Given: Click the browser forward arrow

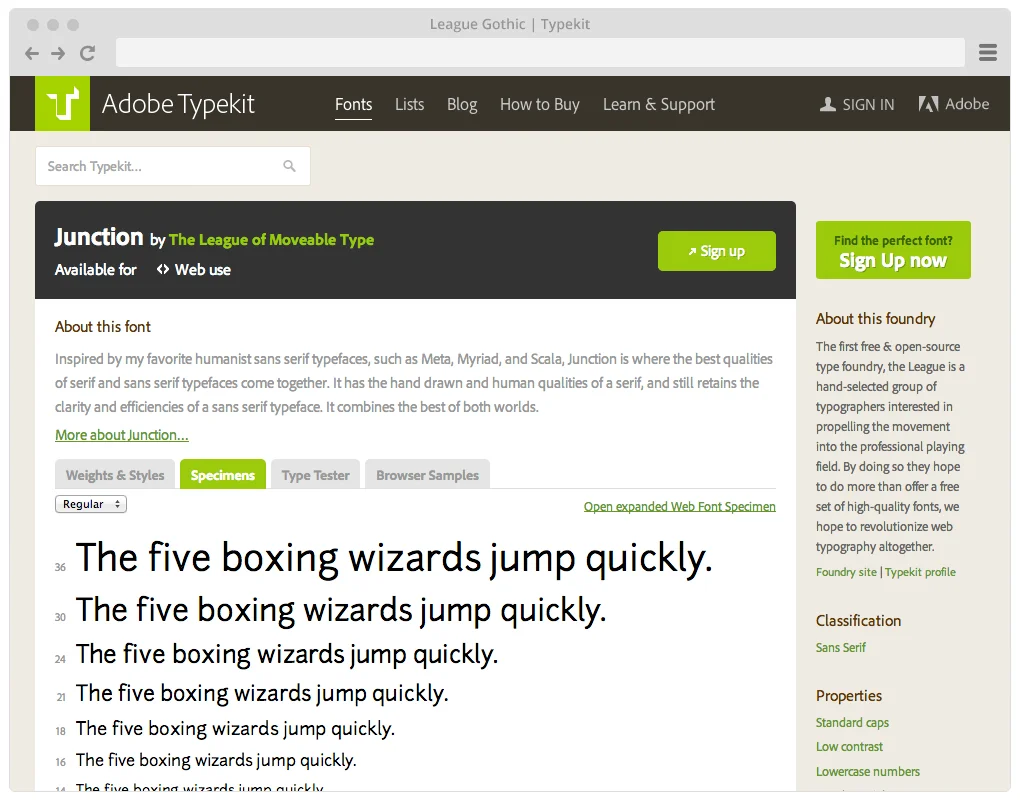Looking at the screenshot, I should [x=59, y=53].
